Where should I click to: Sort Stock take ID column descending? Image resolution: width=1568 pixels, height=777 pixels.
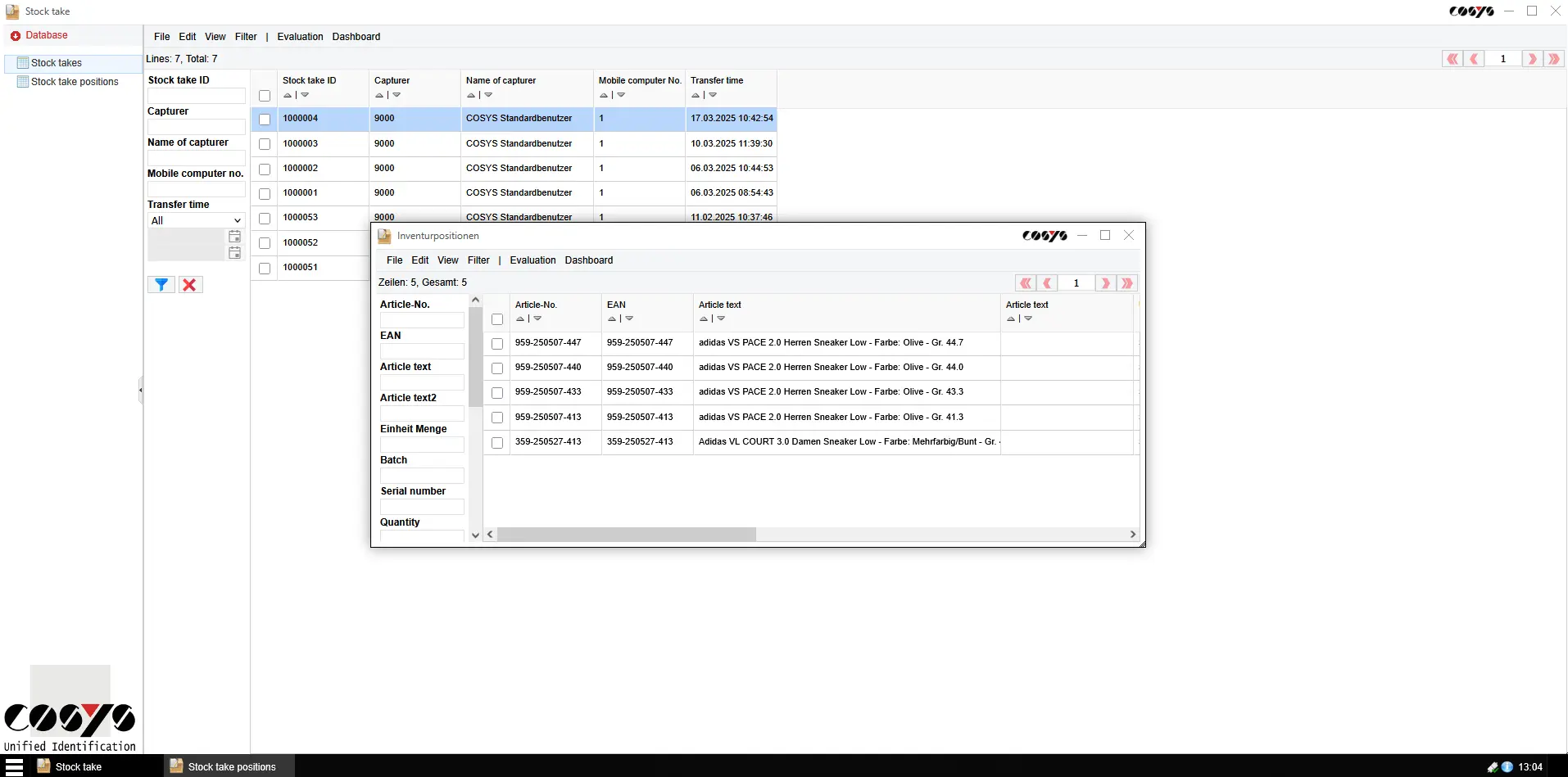point(305,95)
